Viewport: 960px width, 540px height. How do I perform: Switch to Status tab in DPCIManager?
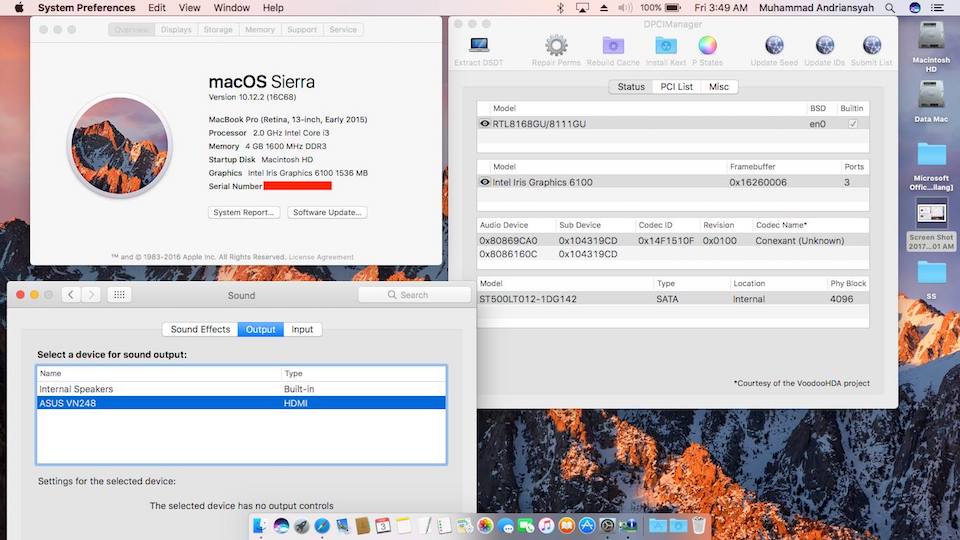[x=631, y=87]
